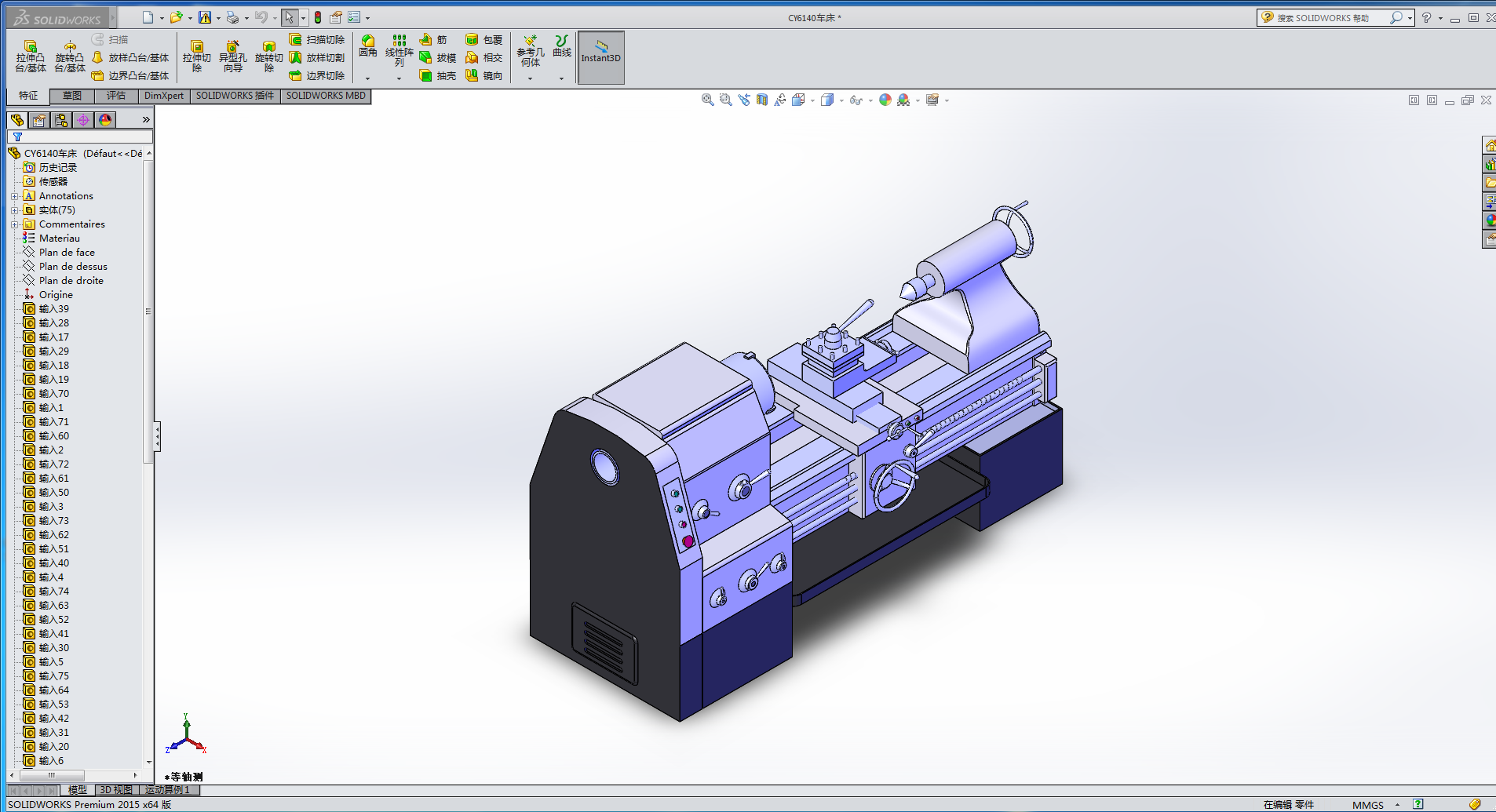Open the Edit Appearance color ball icon
1496x812 pixels.
(x=885, y=100)
